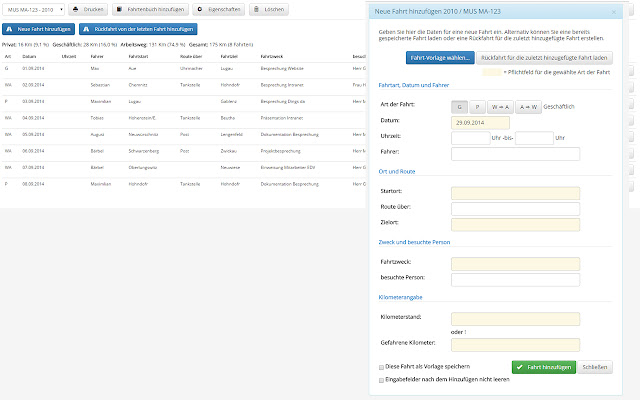Image resolution: width=640 pixels, height=400 pixels.
Task: Click driver name Tobias in the table
Action: click(97, 118)
